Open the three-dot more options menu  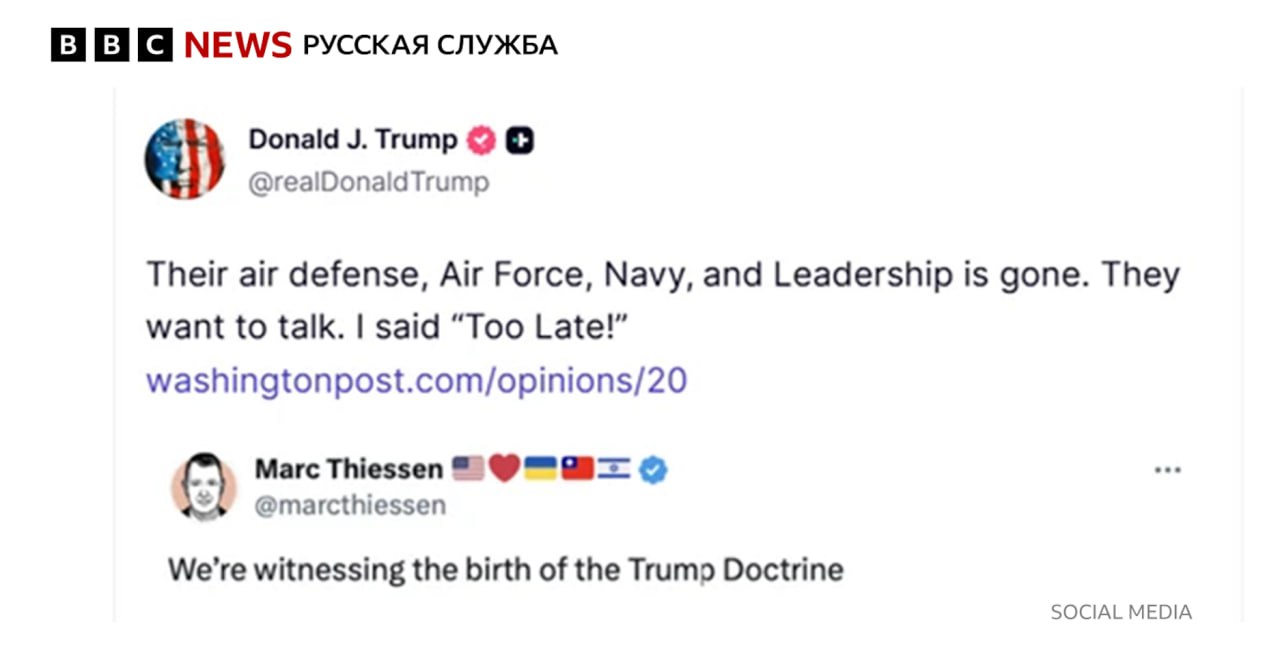coord(1167,469)
